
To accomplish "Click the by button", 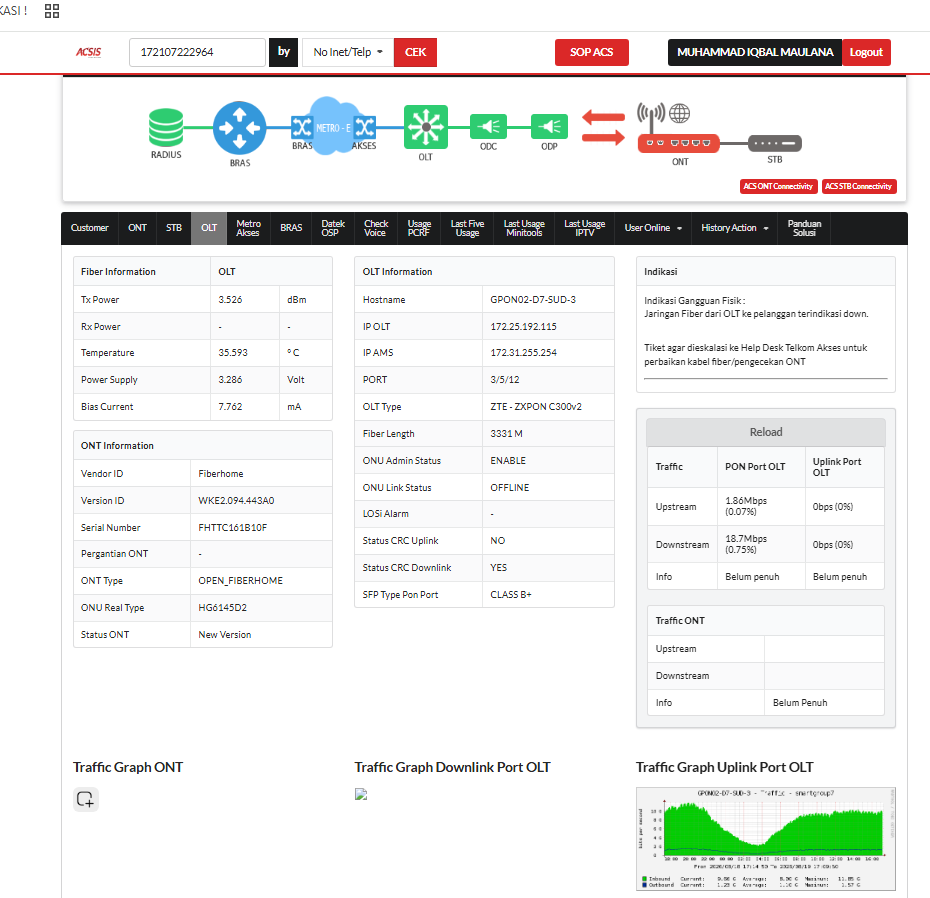I will point(284,52).
